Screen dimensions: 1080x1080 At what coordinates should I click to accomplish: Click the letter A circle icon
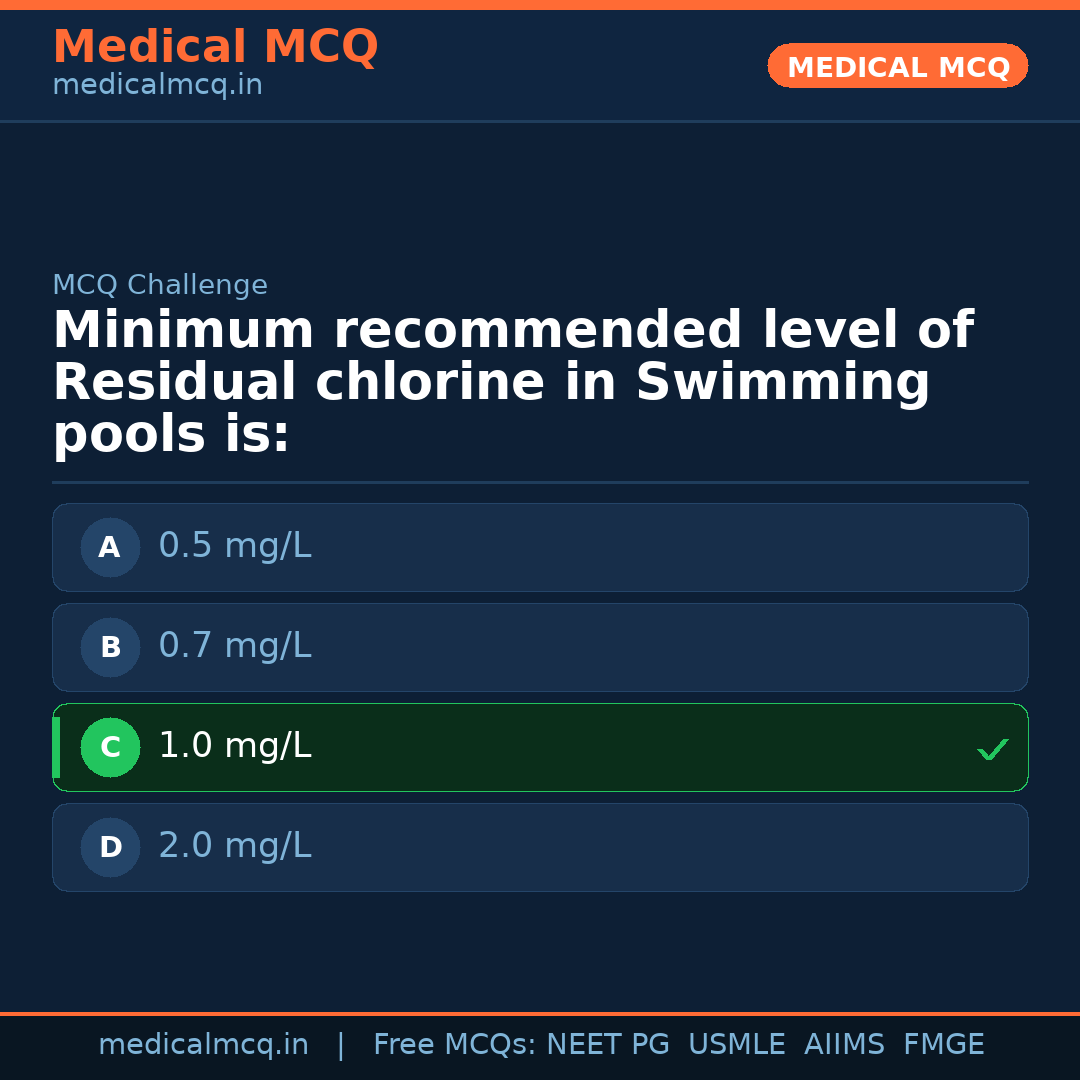click(110, 547)
